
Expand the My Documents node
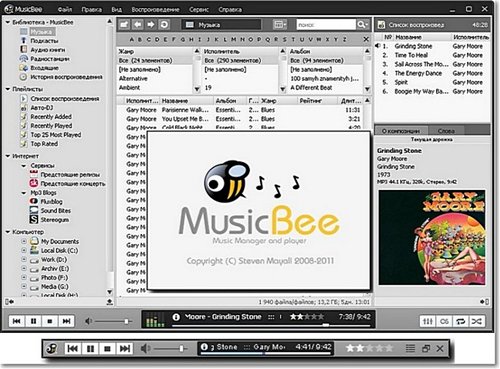24,241
